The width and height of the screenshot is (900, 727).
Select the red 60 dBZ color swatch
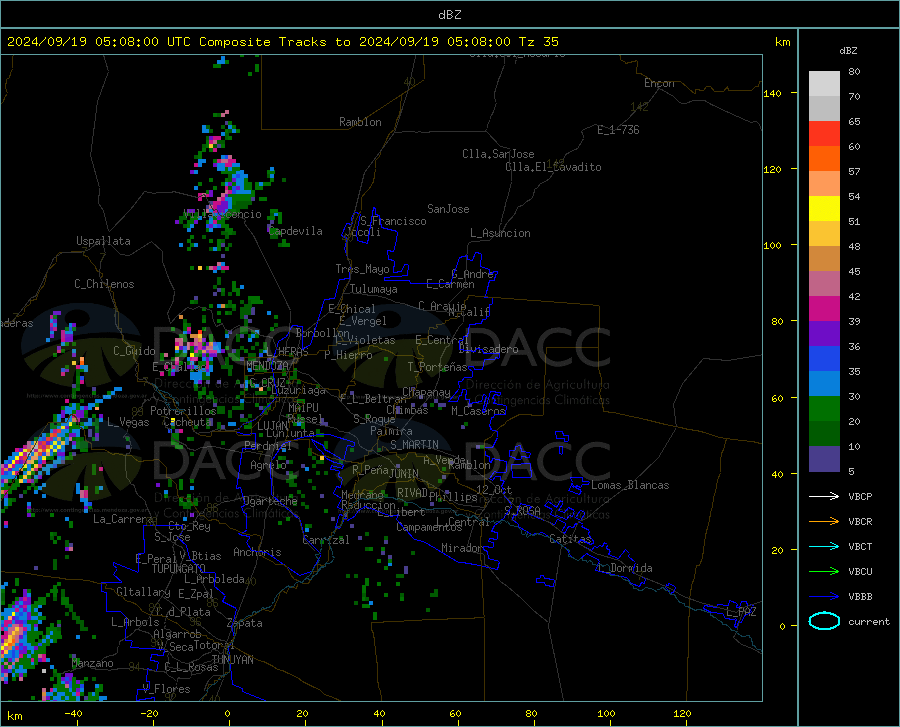click(x=824, y=134)
